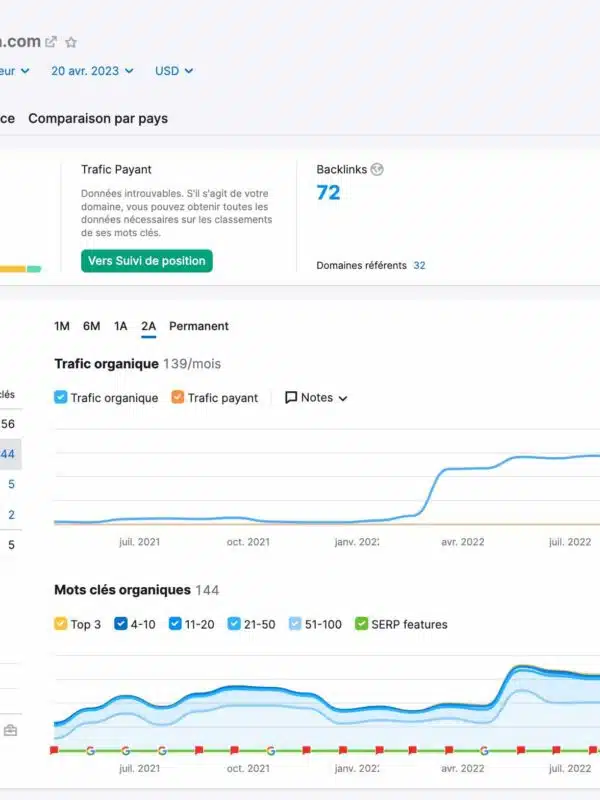Select the 6M time range tab
The width and height of the screenshot is (600, 800).
pyautogui.click(x=91, y=326)
